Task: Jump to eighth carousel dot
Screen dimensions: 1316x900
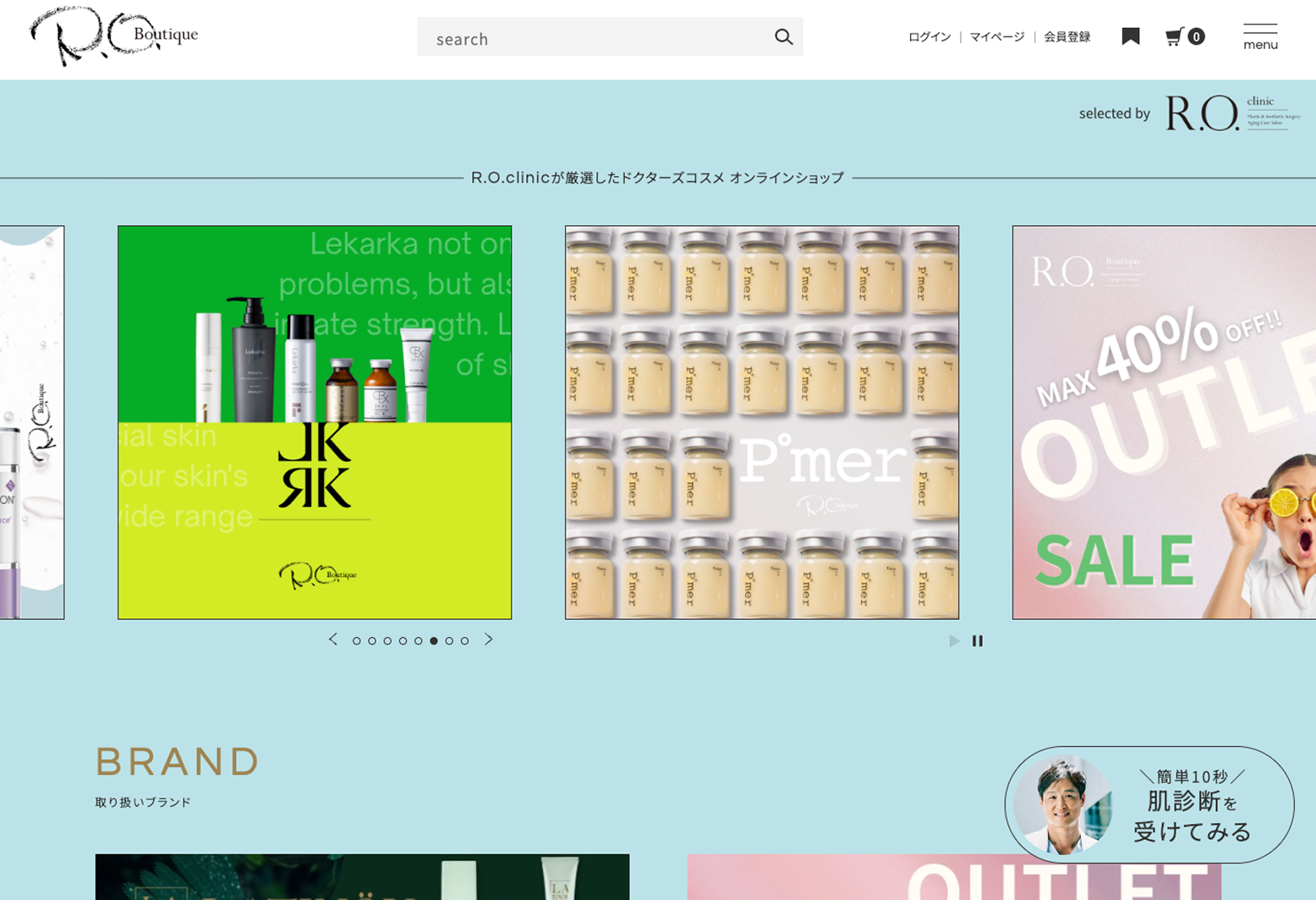Action: (x=464, y=641)
